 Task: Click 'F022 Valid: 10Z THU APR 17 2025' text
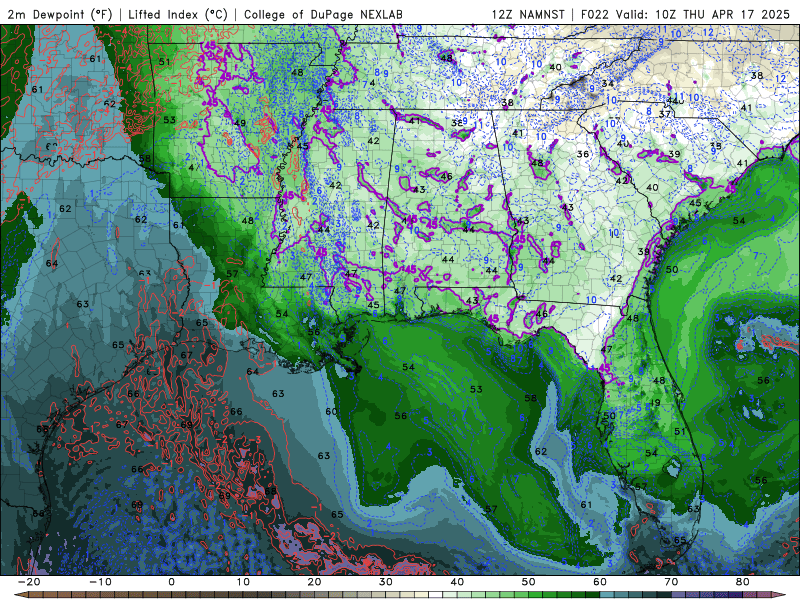(685, 14)
